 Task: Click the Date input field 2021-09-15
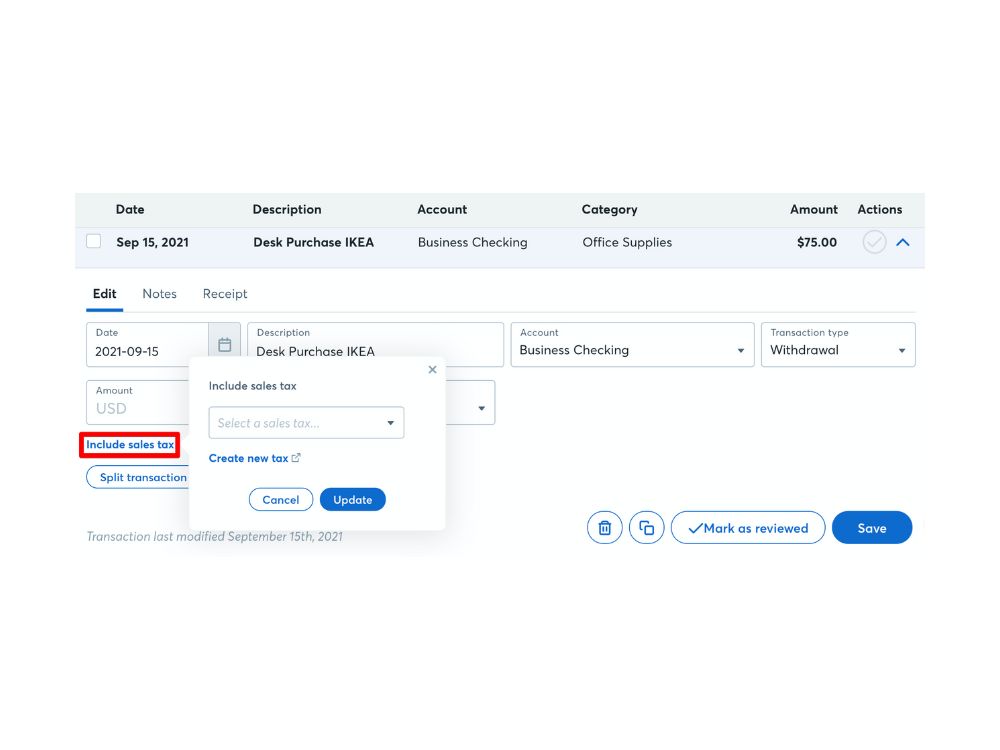147,345
